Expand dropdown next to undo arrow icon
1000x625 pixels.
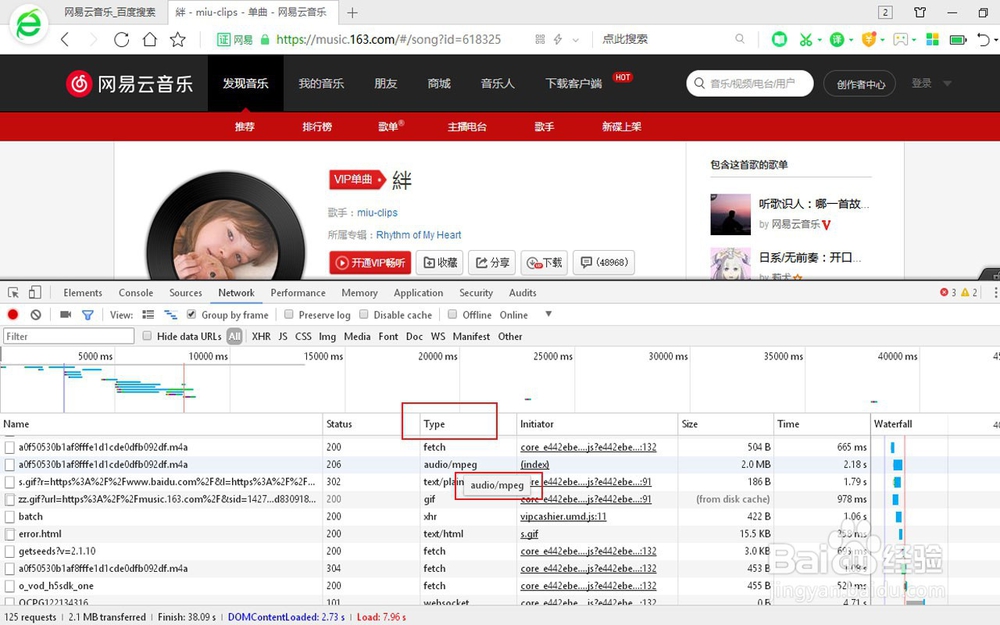pos(996,40)
